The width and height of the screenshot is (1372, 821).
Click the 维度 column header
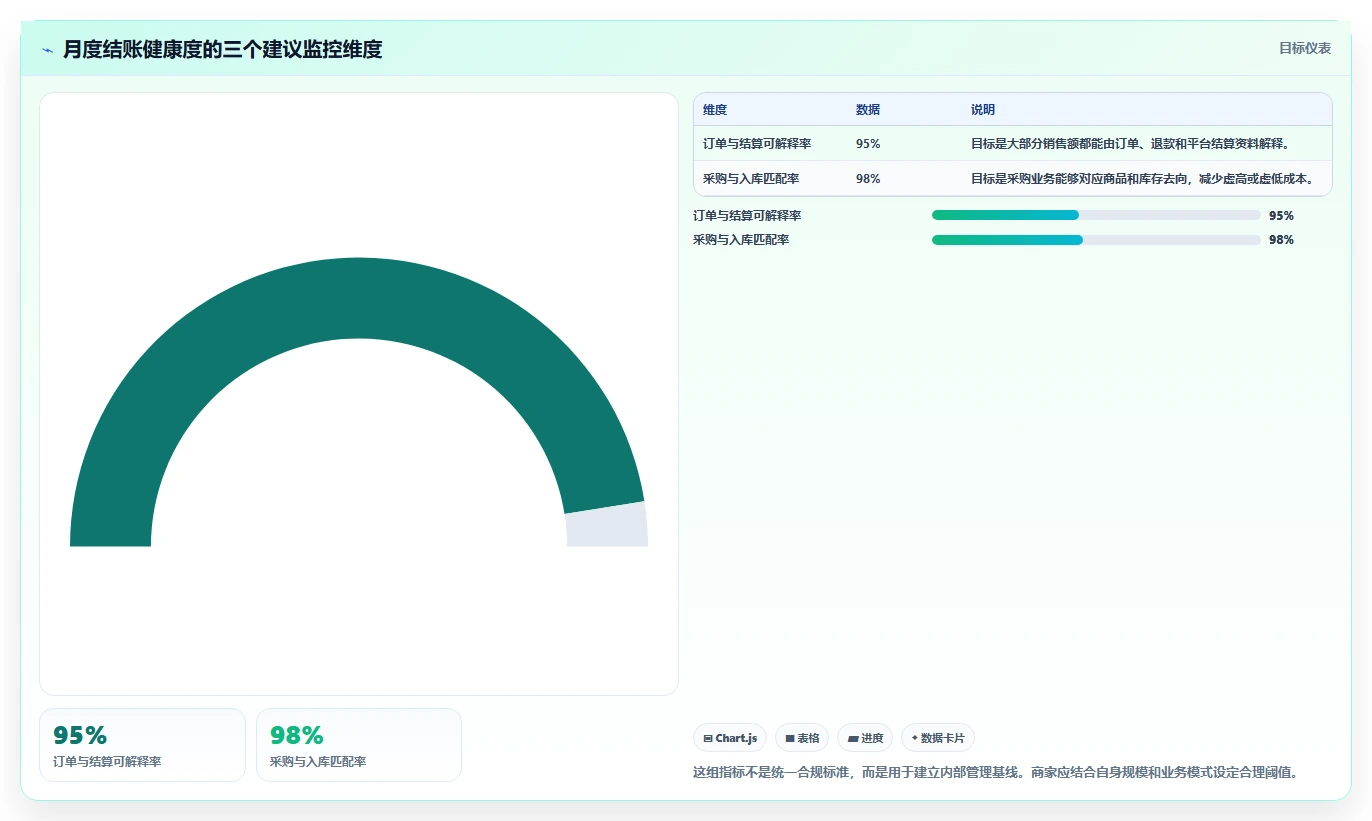pos(715,110)
